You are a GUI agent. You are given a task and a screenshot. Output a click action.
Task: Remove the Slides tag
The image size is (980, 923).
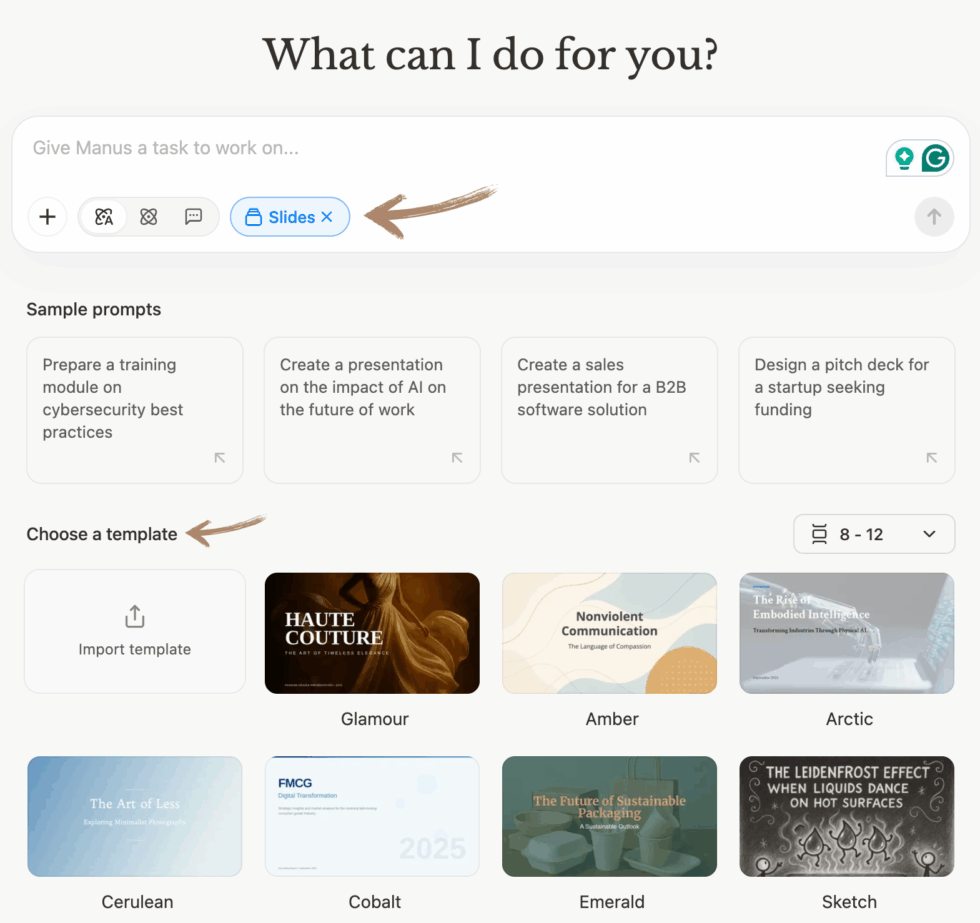tap(327, 217)
